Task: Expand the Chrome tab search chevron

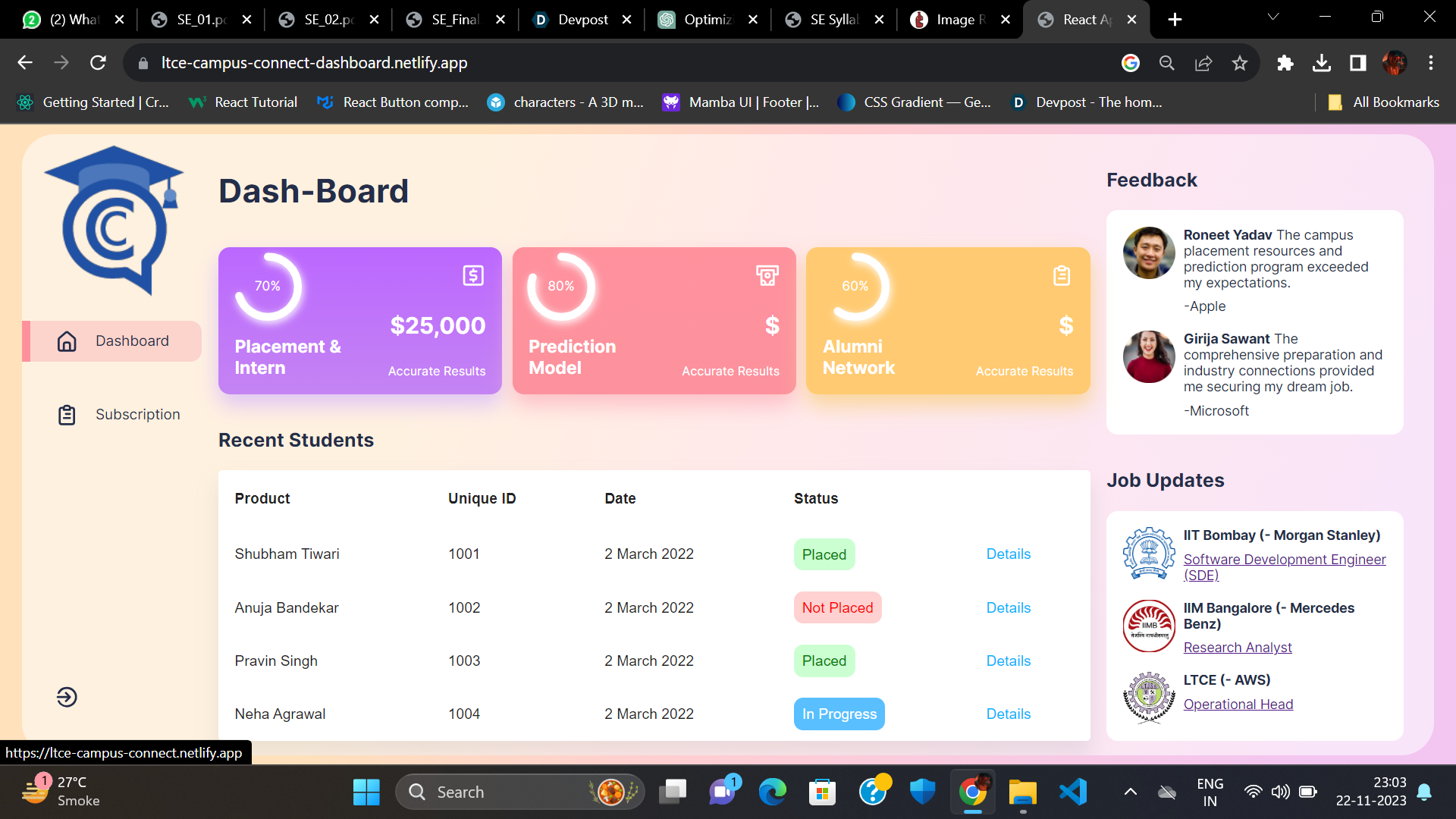Action: (1273, 17)
